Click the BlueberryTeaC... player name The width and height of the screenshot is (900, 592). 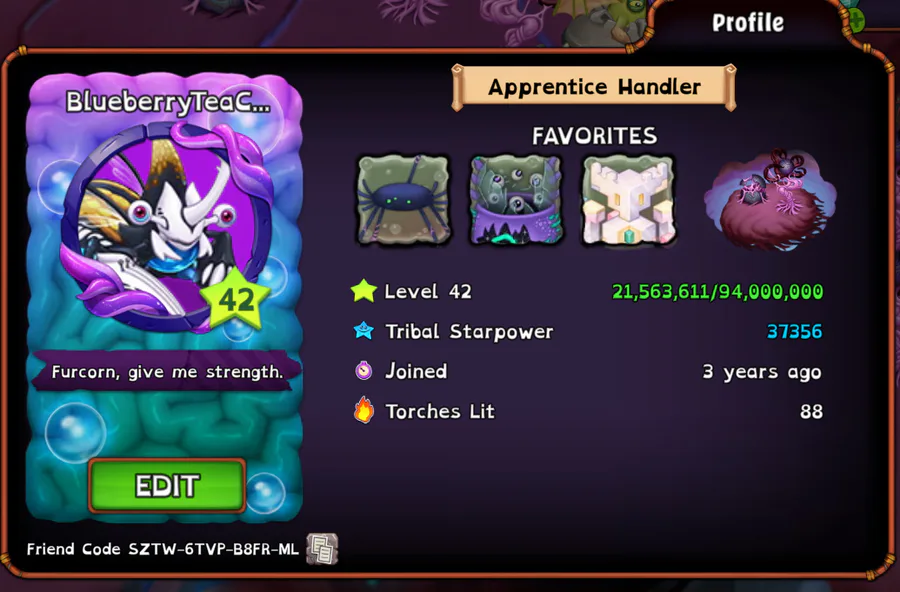(168, 102)
